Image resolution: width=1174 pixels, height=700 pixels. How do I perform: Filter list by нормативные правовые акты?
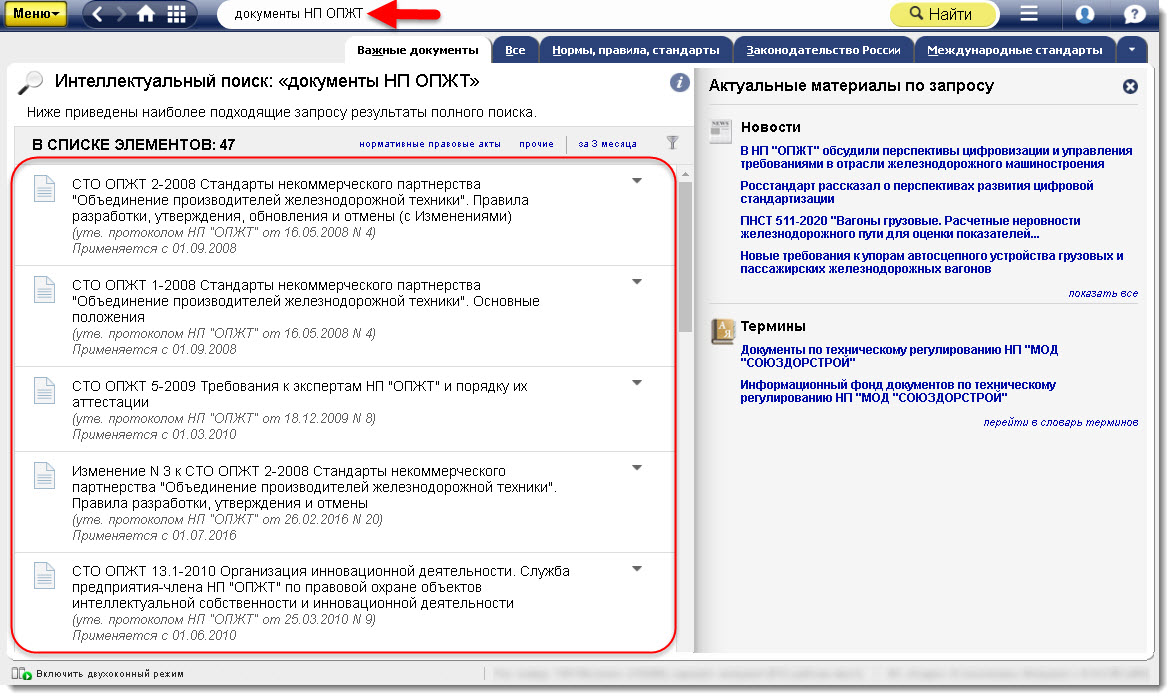pos(430,144)
